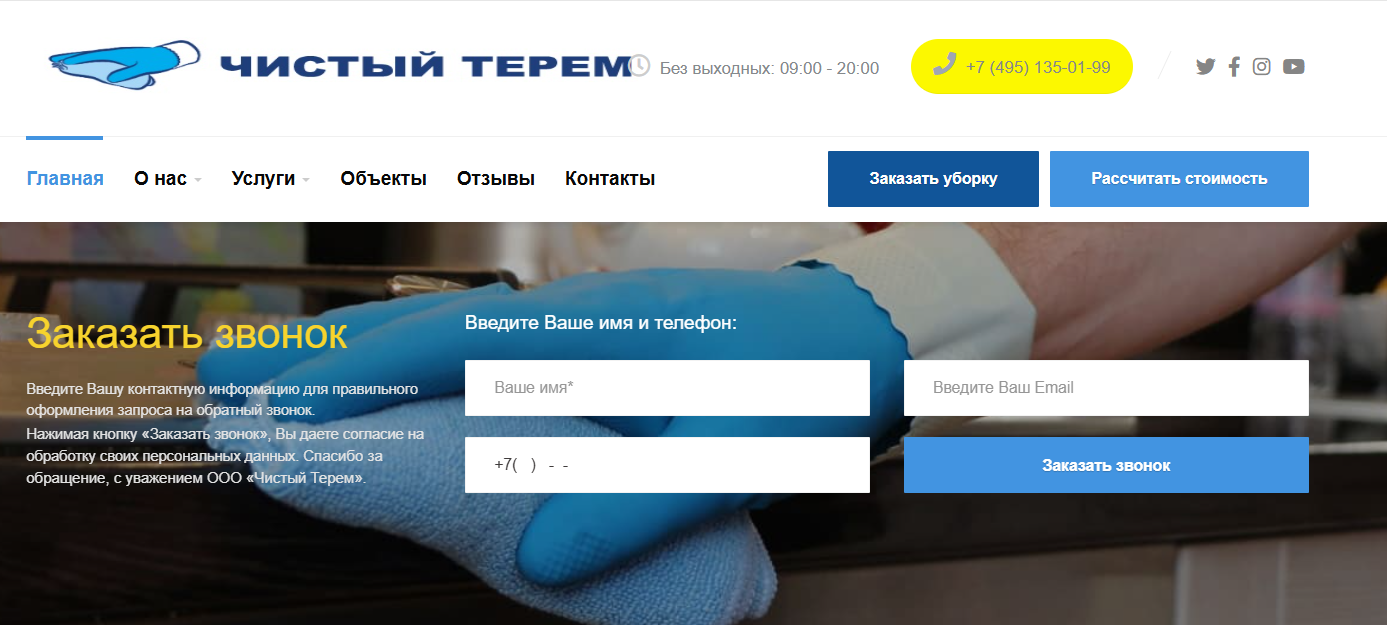Open the Twitter social link icon
Viewport: 1387px width, 625px height.
coord(1206,67)
